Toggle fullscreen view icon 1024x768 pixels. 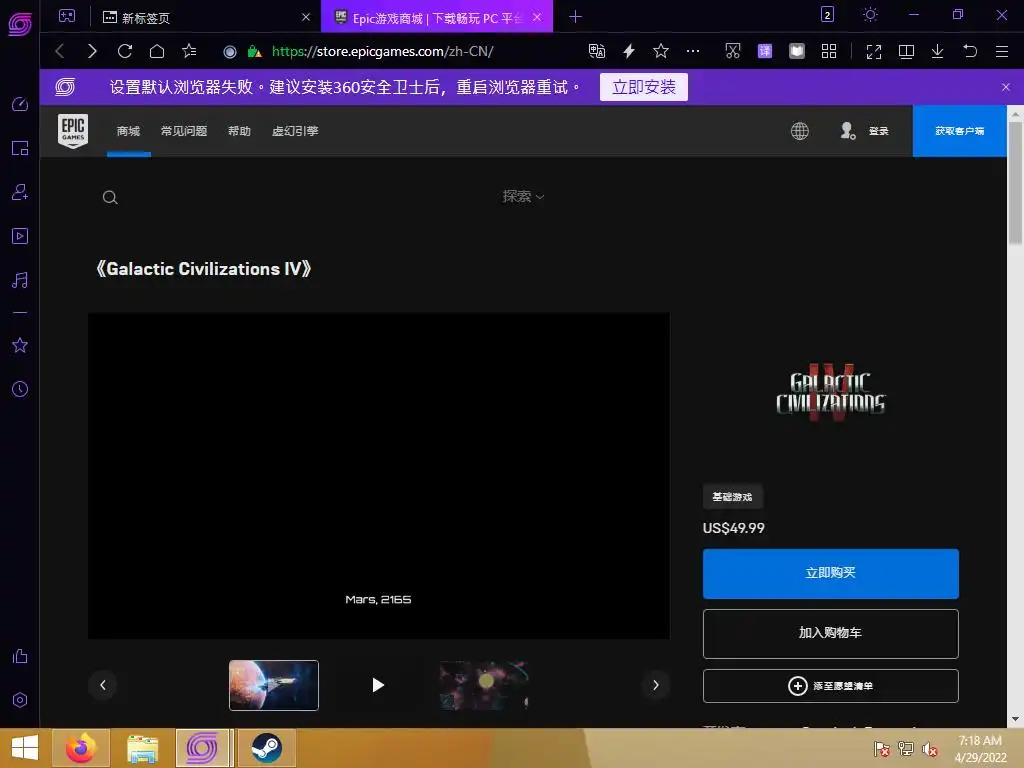coord(874,52)
